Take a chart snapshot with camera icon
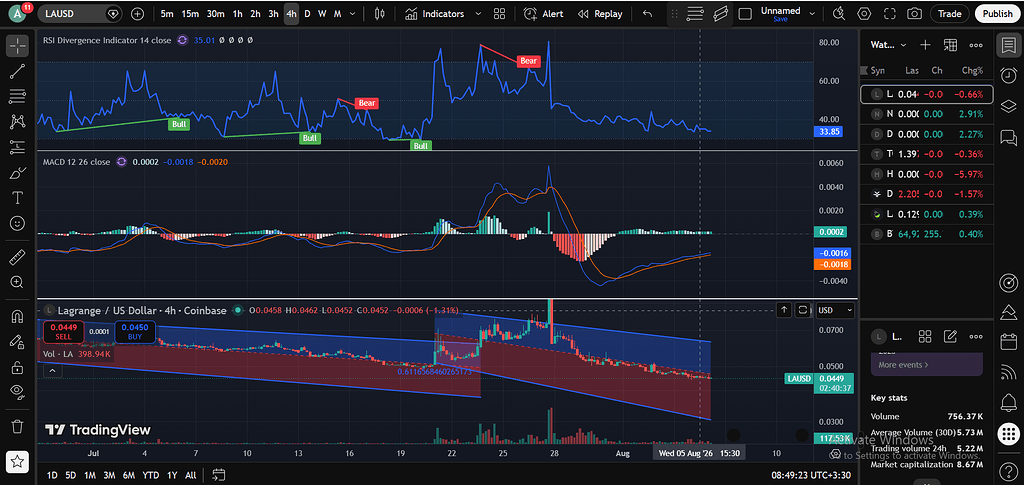Screen dimensions: 1024x485 [915, 14]
